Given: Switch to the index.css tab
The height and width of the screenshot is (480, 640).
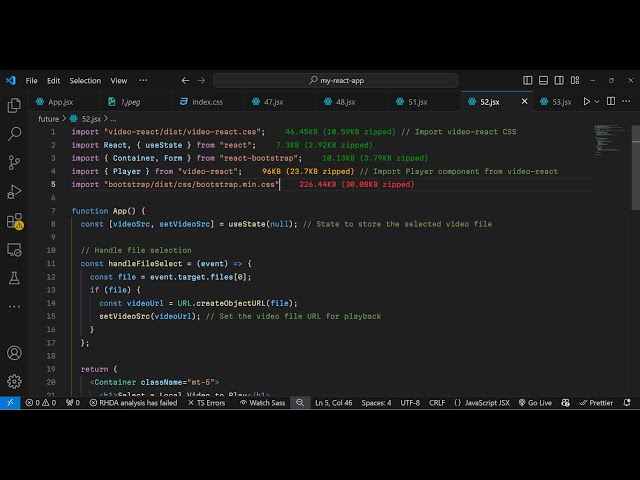Looking at the screenshot, I should (207, 101).
